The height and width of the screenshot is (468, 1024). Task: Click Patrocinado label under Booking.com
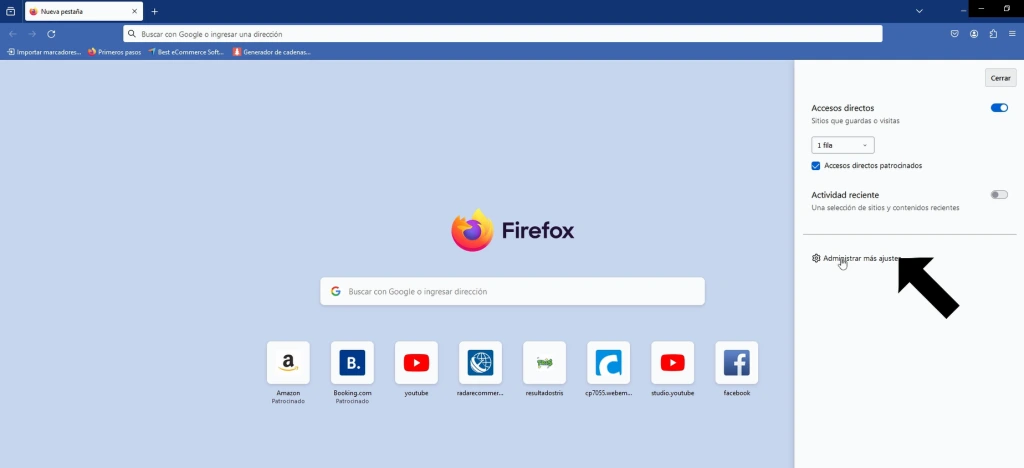coord(352,401)
